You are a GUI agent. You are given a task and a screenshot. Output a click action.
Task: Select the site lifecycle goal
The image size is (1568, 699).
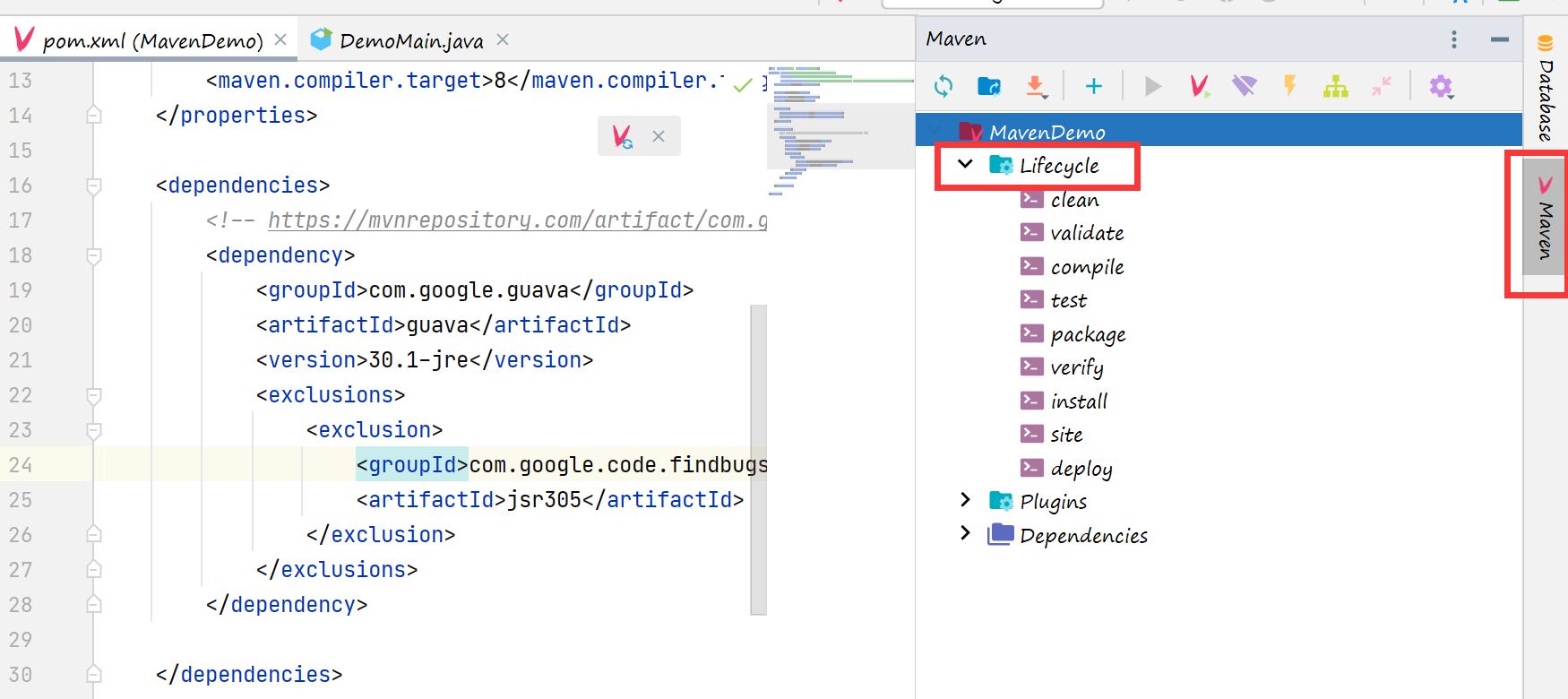[1066, 435]
